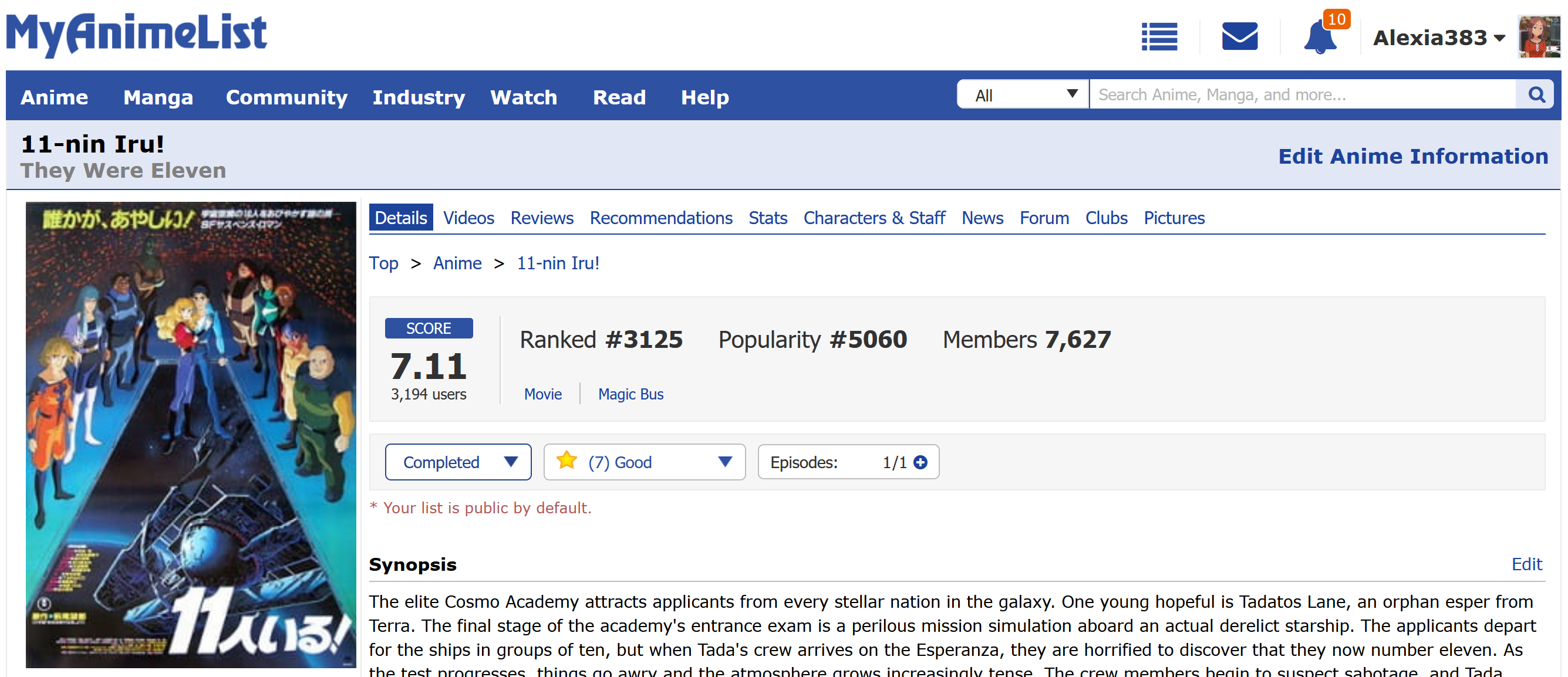Click the MyAnimeList logo

coord(136,35)
